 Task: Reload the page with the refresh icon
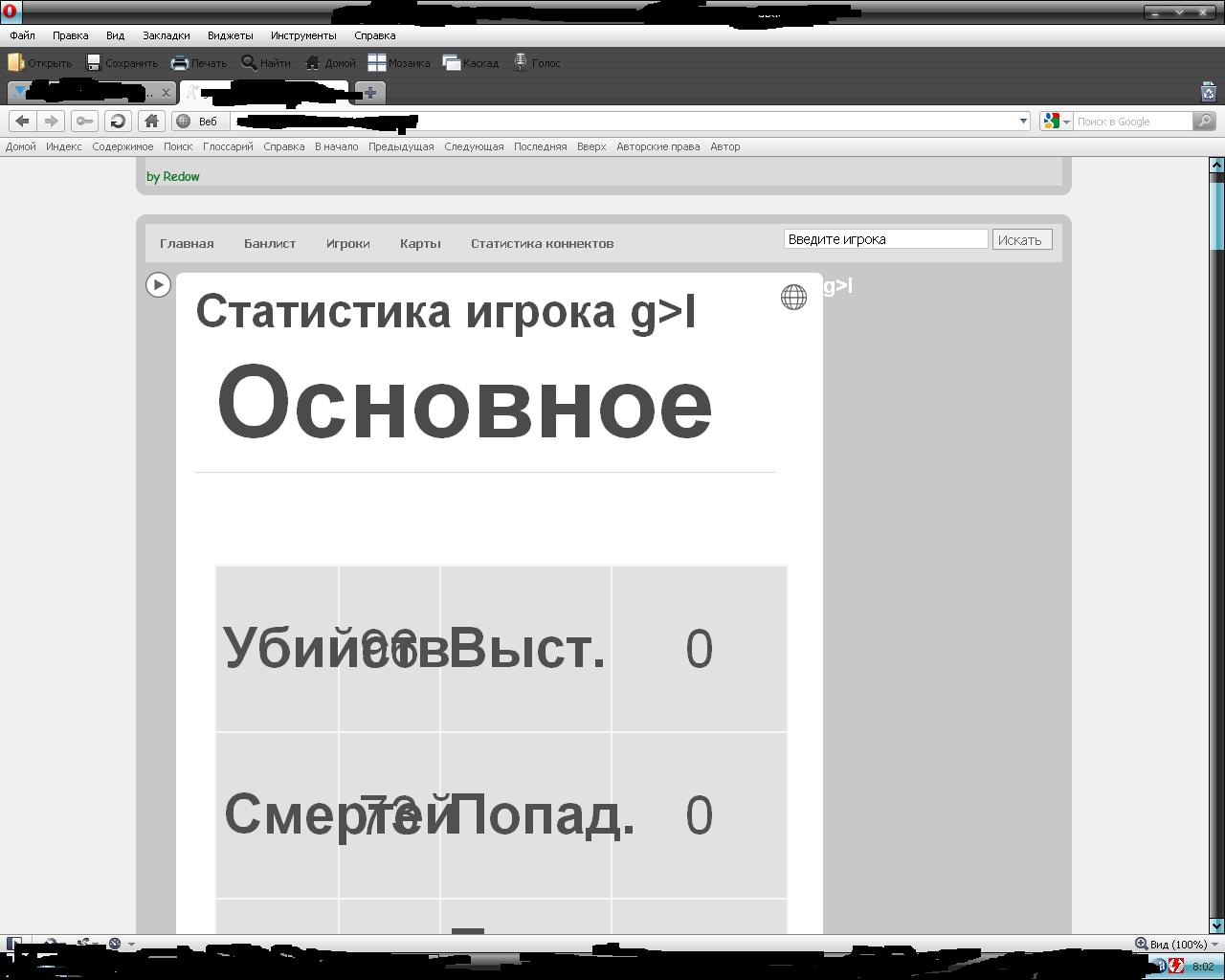[x=118, y=121]
